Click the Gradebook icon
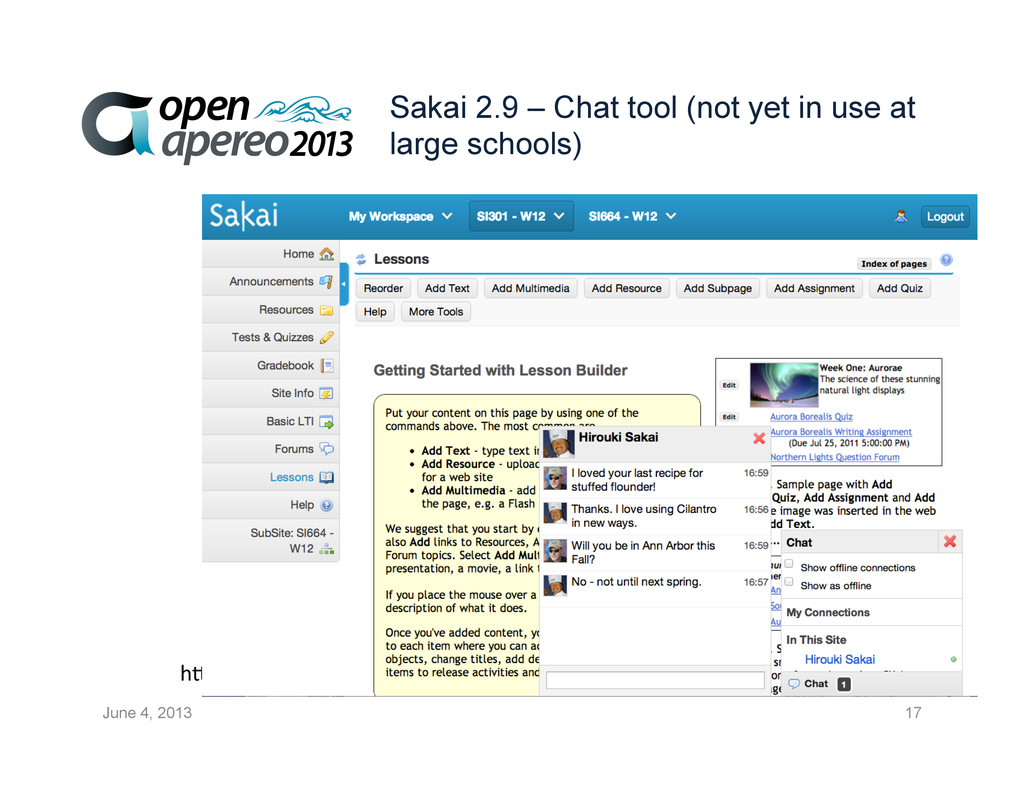The width and height of the screenshot is (1024, 791). (x=327, y=366)
